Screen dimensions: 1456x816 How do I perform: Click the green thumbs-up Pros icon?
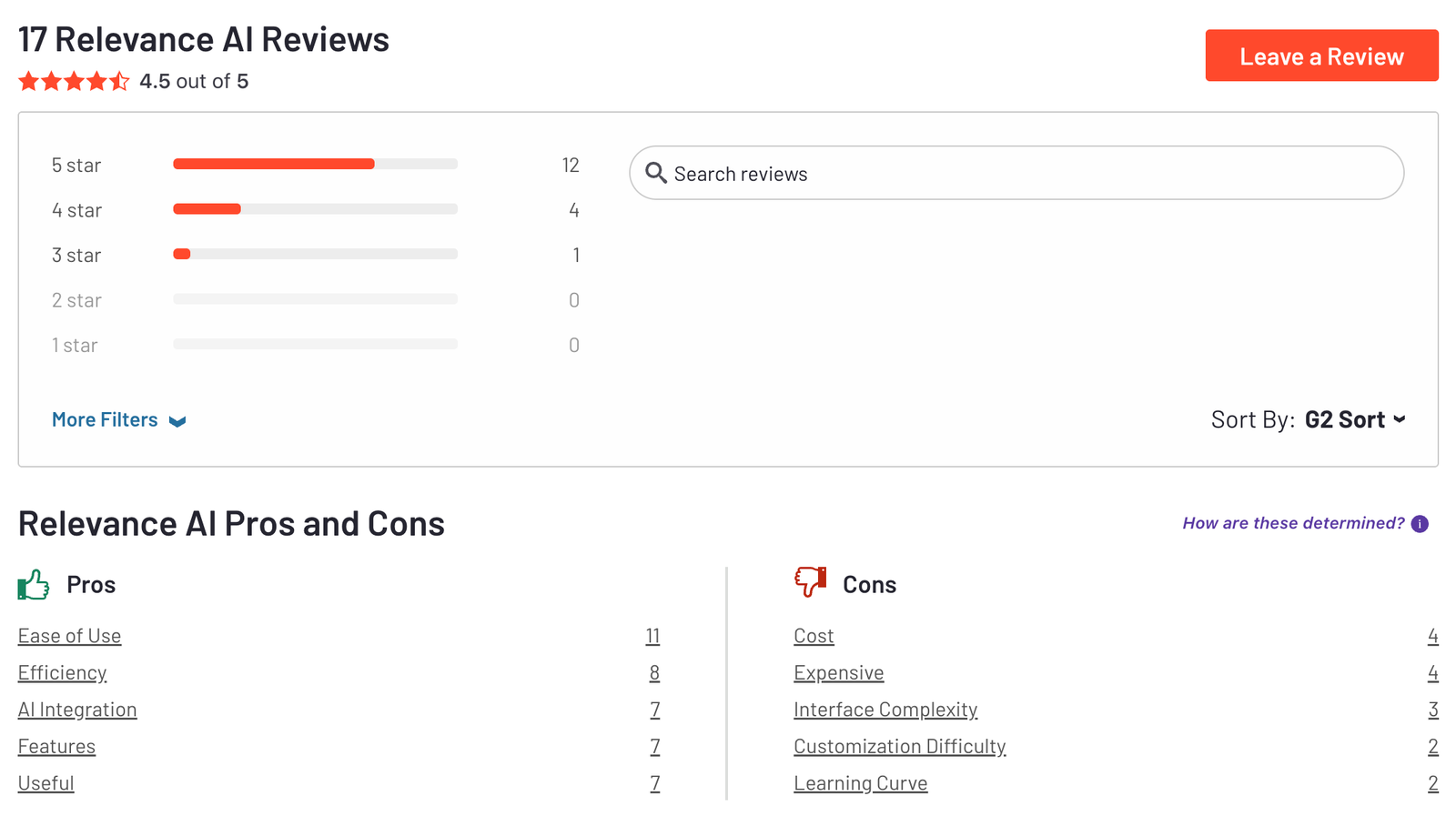[x=34, y=585]
